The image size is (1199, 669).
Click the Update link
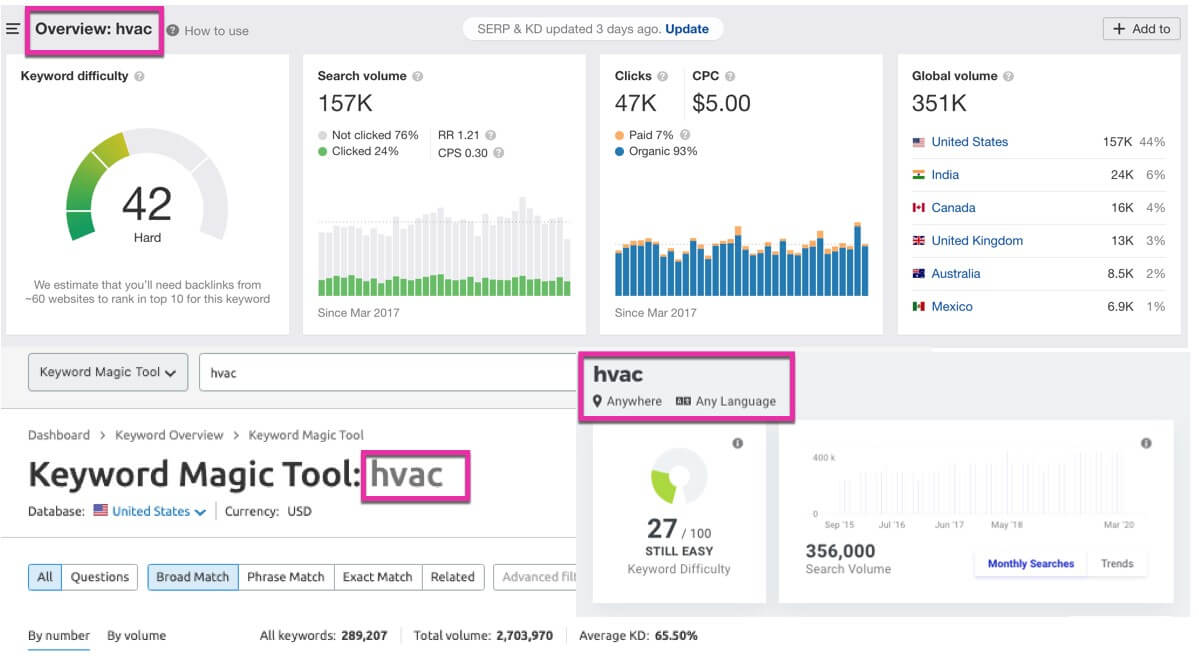tap(687, 29)
